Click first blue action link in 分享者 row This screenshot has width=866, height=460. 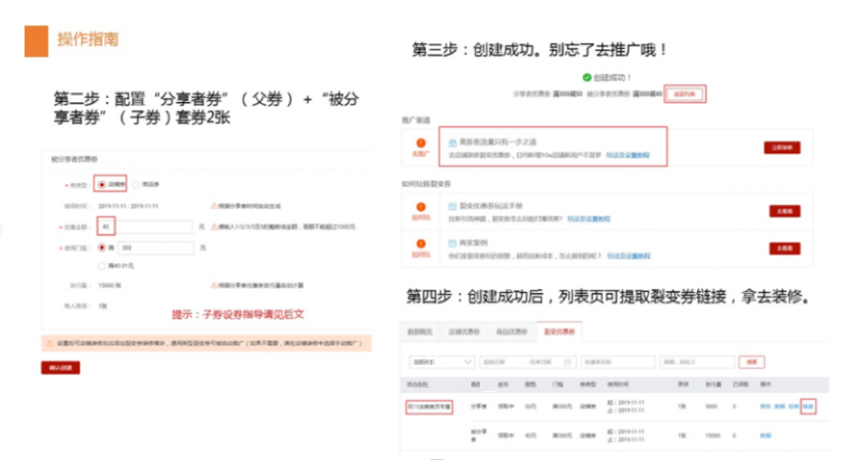tap(765, 406)
